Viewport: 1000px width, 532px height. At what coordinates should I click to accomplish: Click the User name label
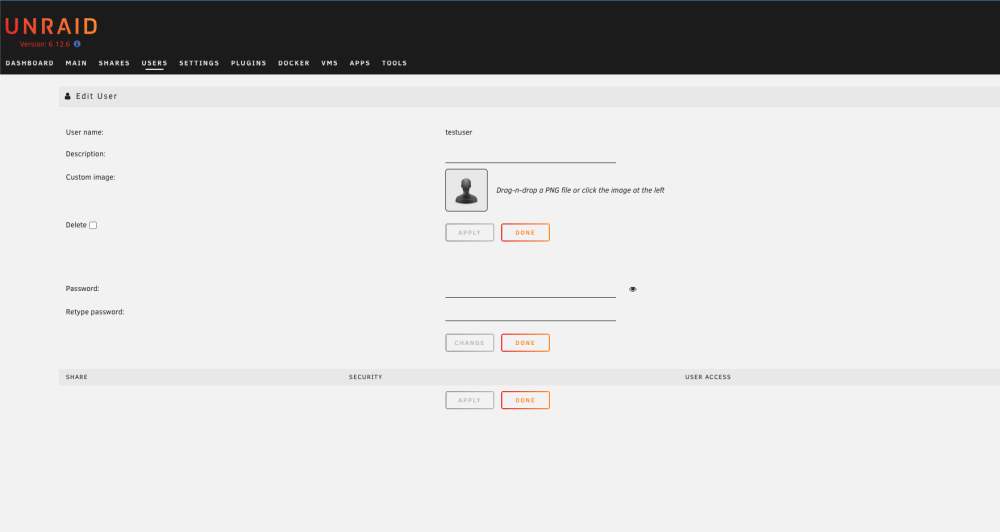point(84,132)
